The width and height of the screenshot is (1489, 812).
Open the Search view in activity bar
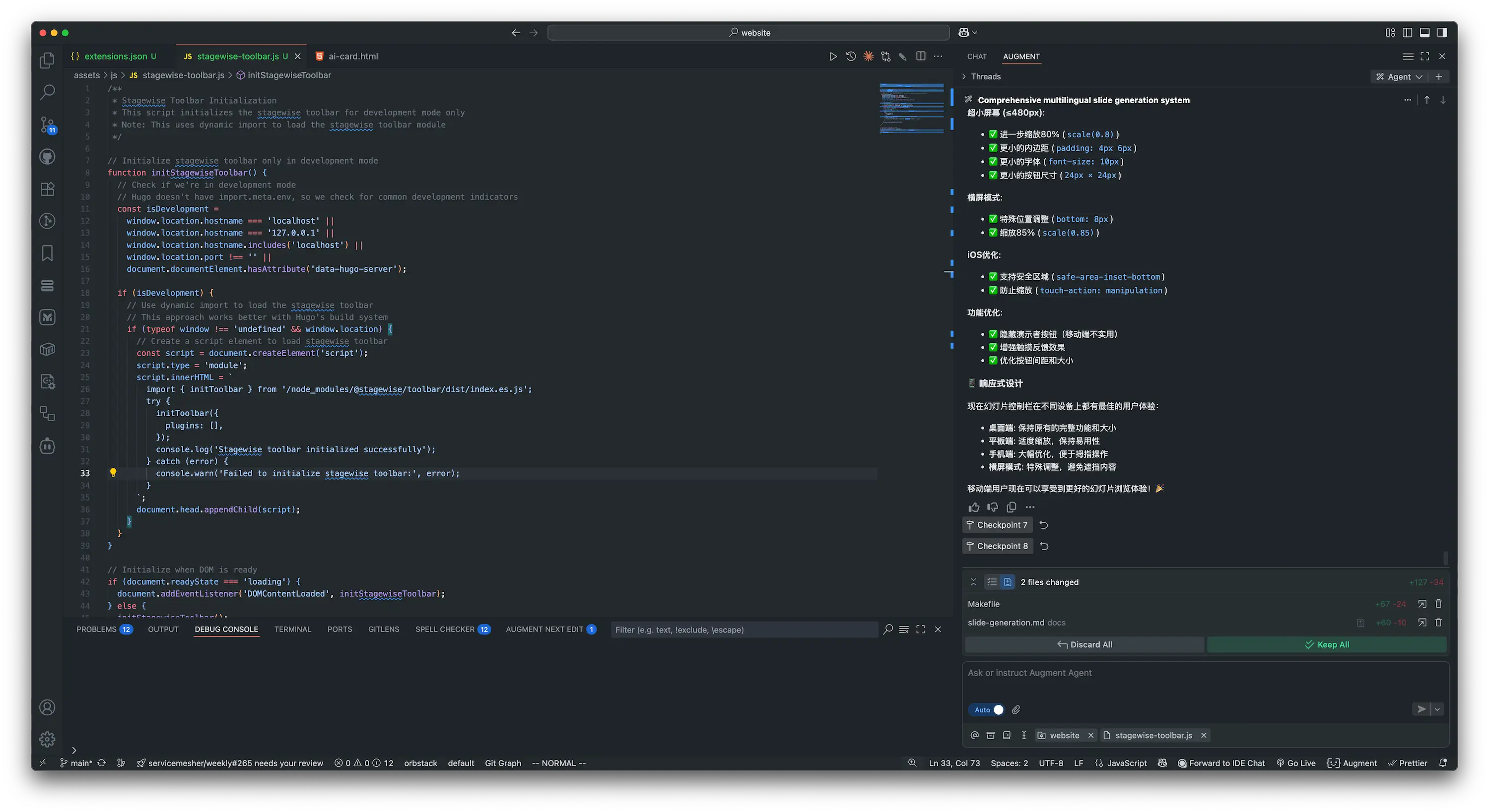[47, 92]
